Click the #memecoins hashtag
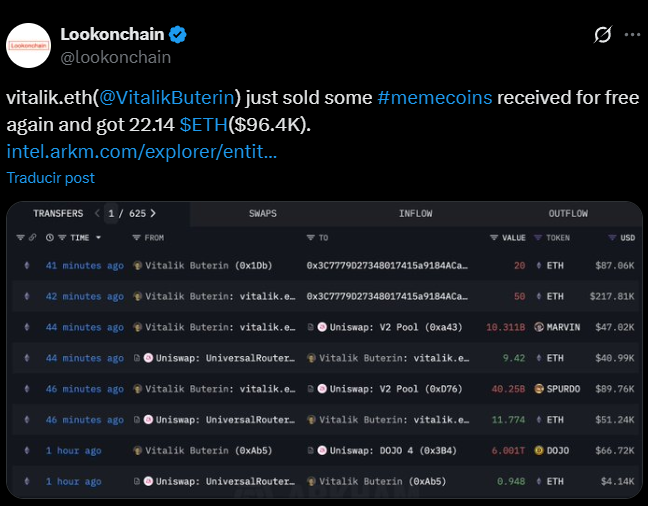The image size is (648, 506). pyautogui.click(x=434, y=98)
